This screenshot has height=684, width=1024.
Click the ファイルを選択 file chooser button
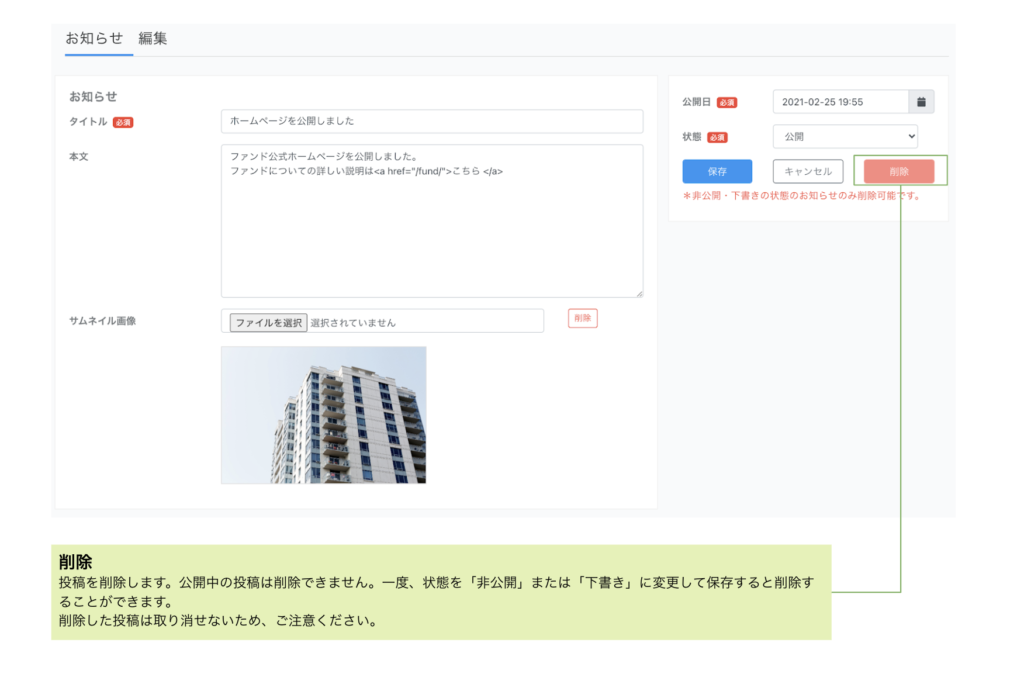(x=267, y=323)
